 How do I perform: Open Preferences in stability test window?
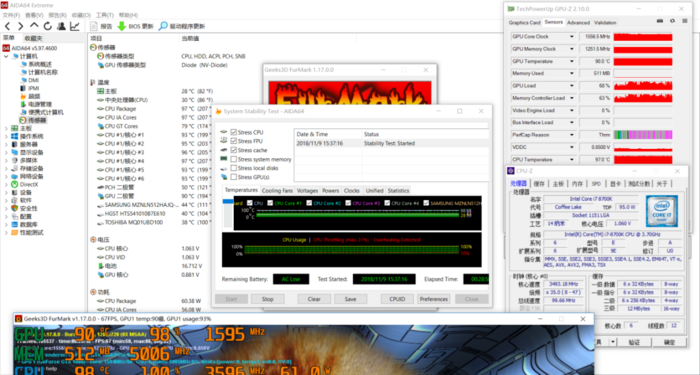point(433,299)
